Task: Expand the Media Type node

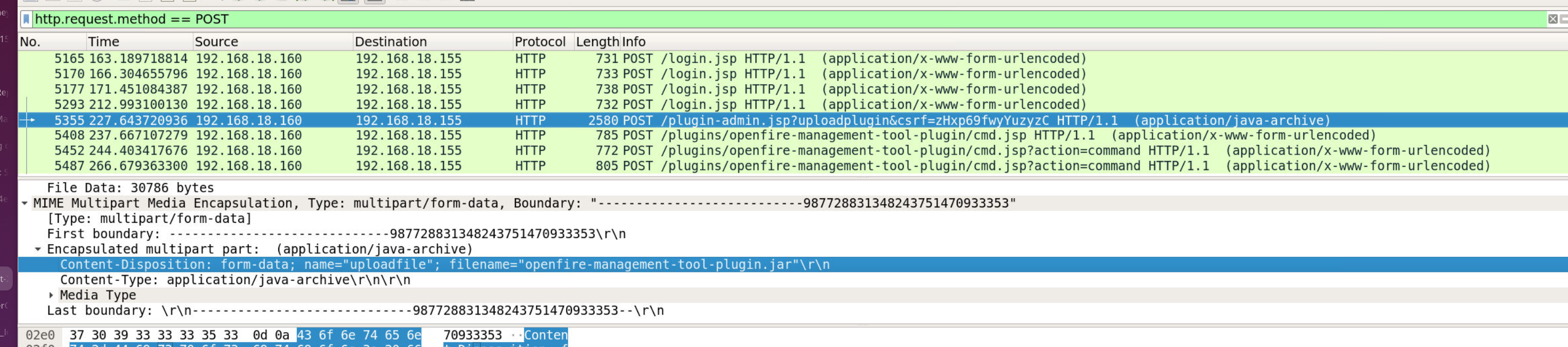Action: coord(51,295)
